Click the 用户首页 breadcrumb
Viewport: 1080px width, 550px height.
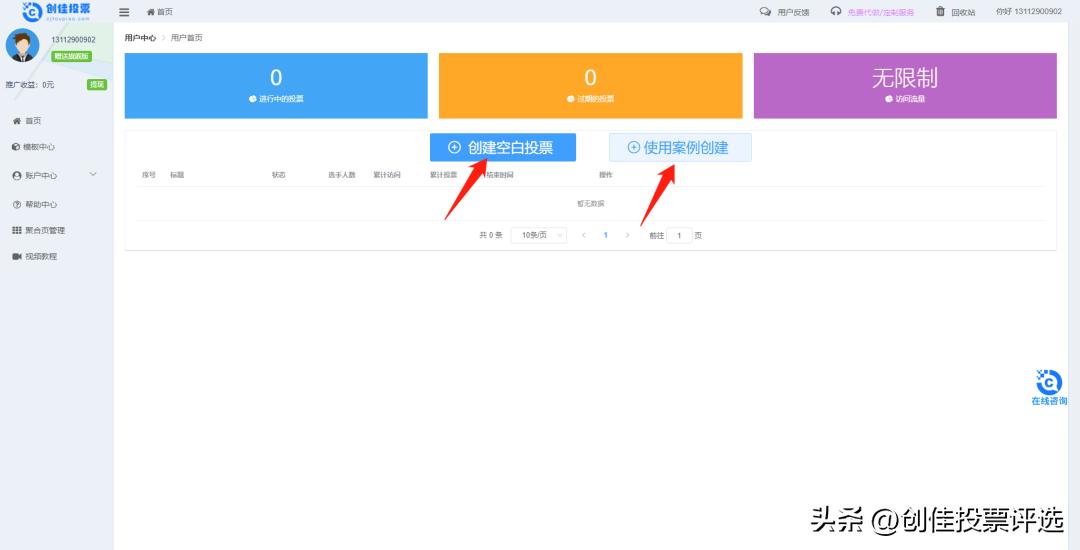(x=187, y=38)
